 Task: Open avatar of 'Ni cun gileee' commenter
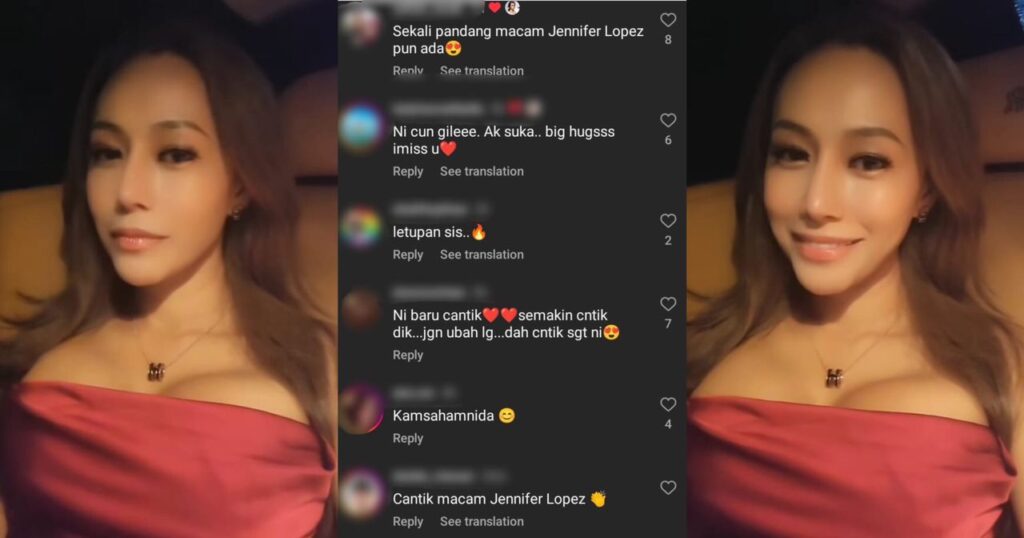(361, 128)
